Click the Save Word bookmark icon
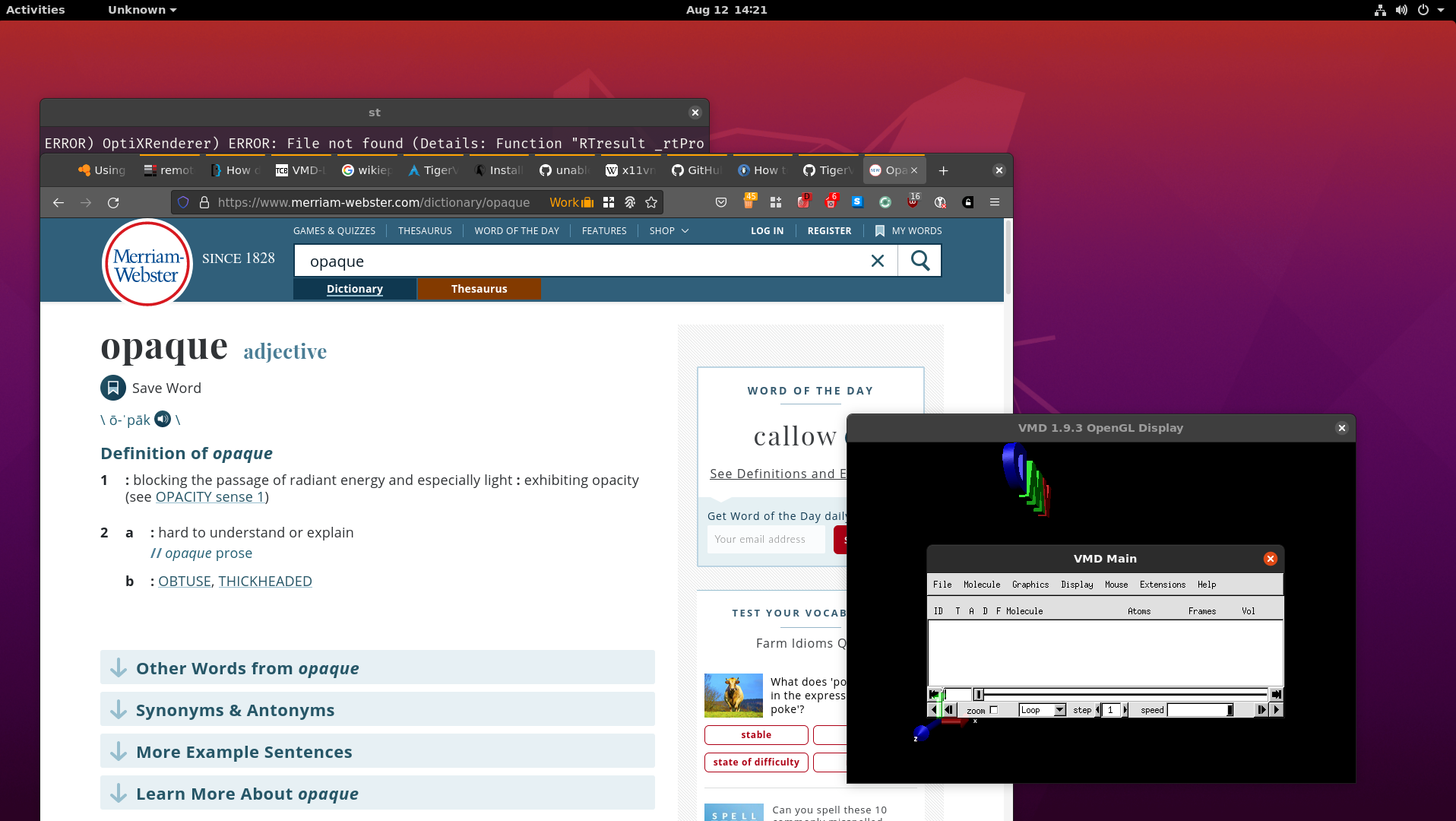This screenshot has width=1456, height=821. pos(113,388)
